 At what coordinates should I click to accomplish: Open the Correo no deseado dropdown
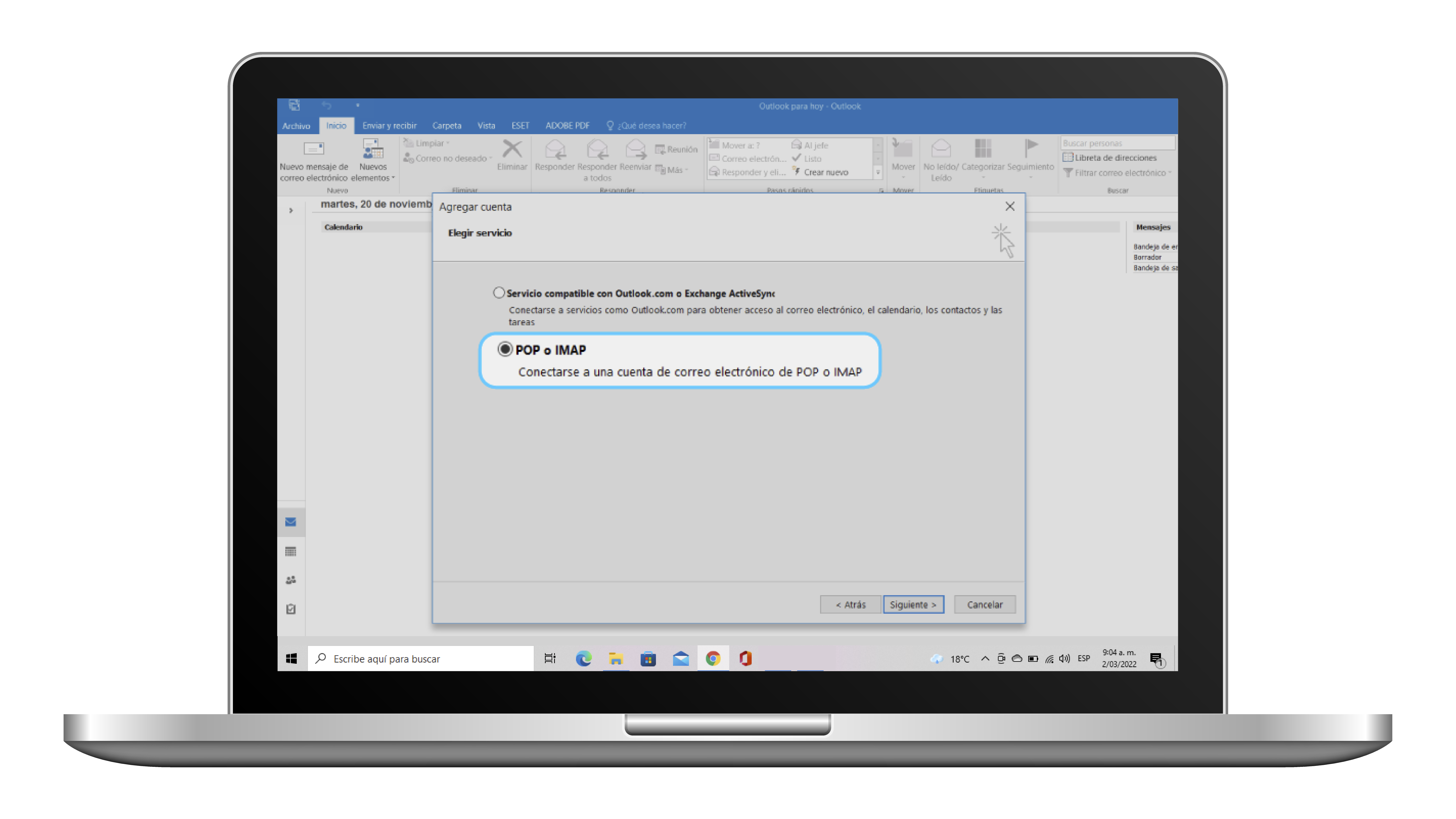pyautogui.click(x=448, y=158)
